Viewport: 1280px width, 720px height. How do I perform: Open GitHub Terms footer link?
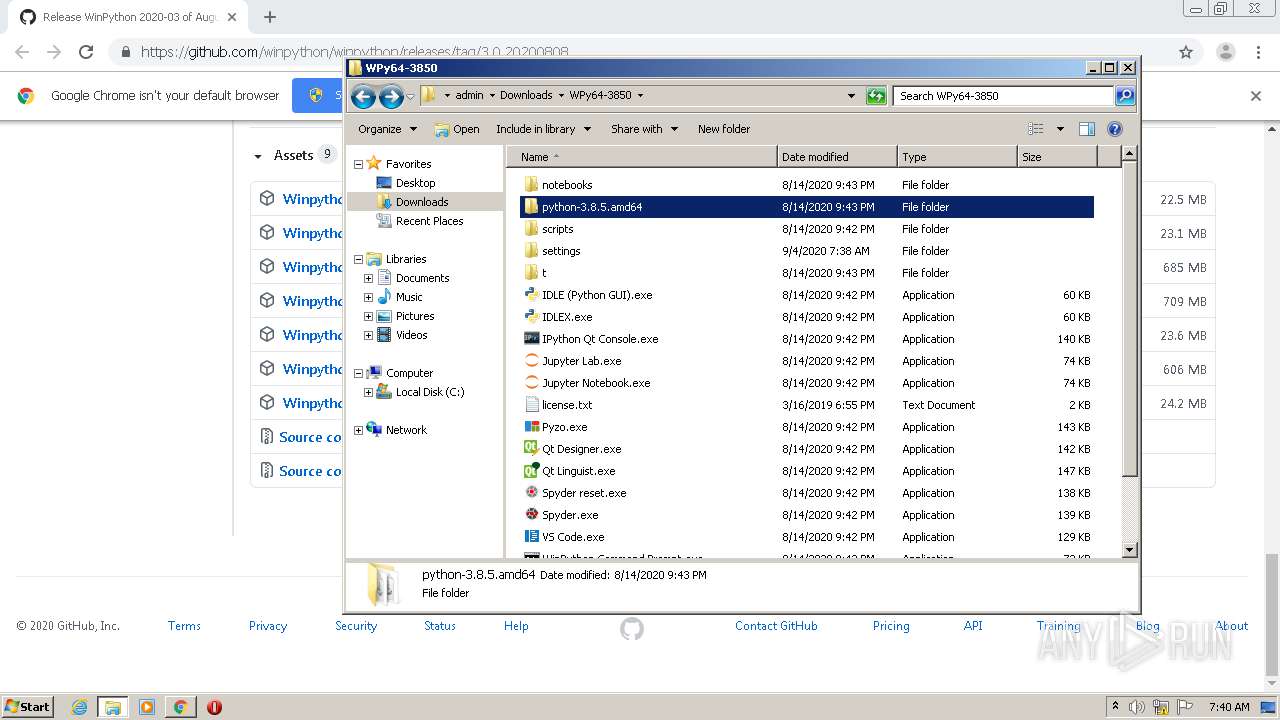[184, 626]
